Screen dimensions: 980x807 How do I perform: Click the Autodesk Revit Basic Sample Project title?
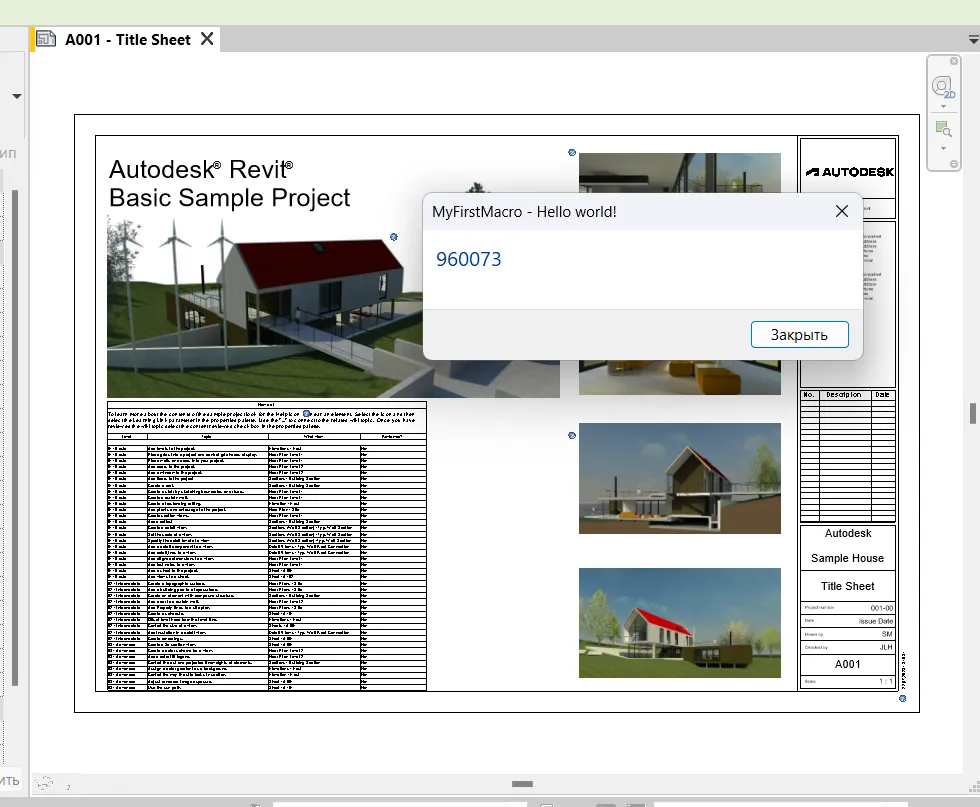[x=229, y=183]
